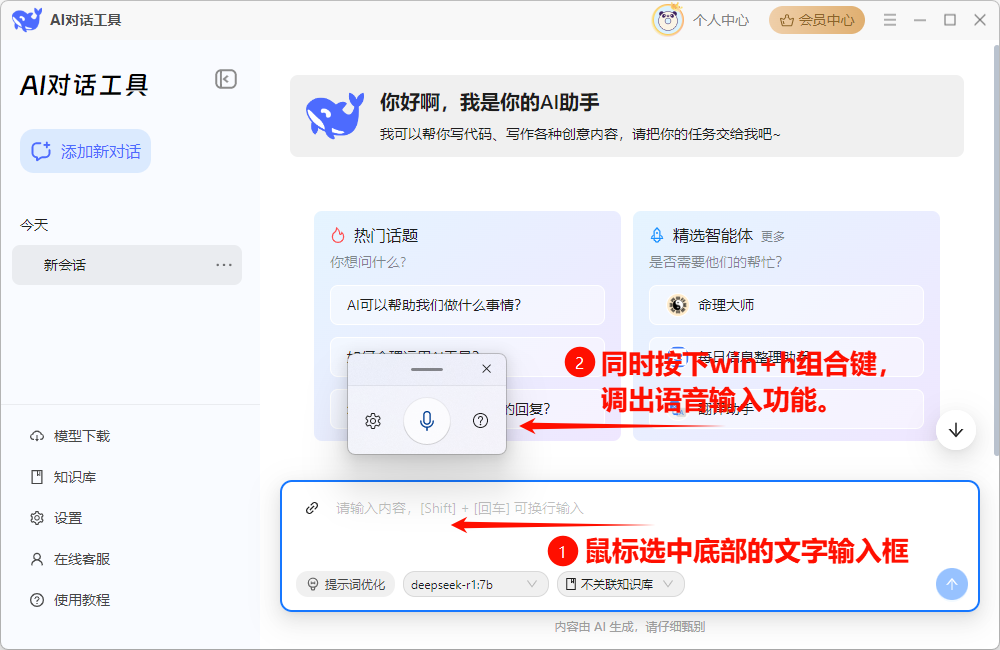
Task: Open the hamburger menu in title bar
Action: click(x=886, y=20)
